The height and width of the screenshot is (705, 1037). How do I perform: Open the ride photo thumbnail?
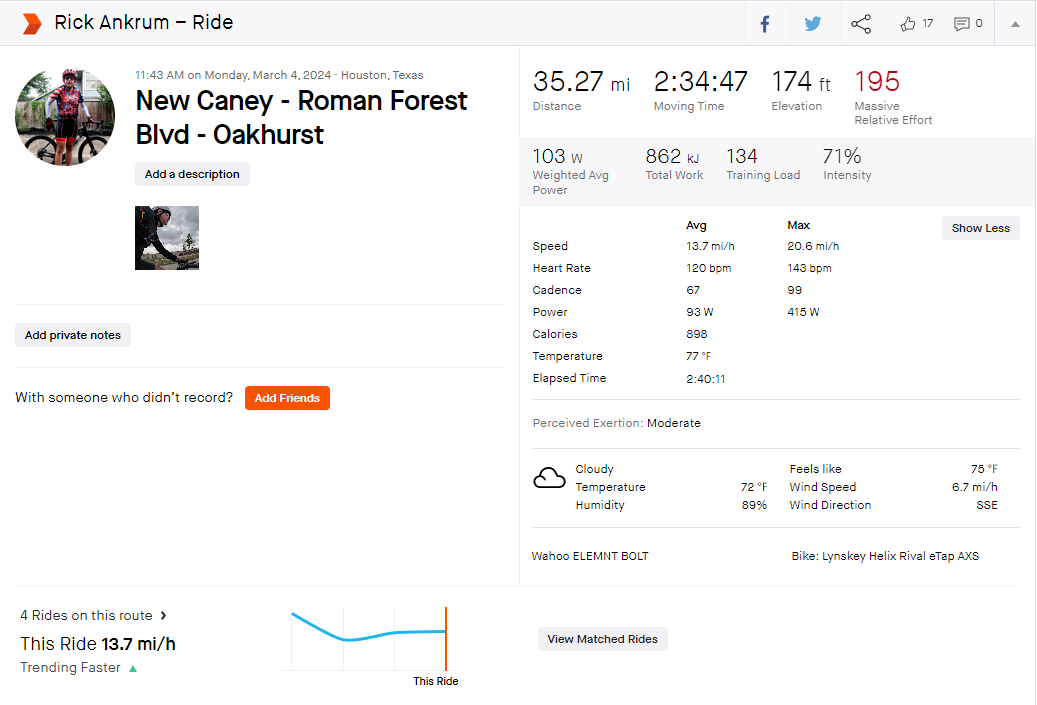(x=167, y=238)
